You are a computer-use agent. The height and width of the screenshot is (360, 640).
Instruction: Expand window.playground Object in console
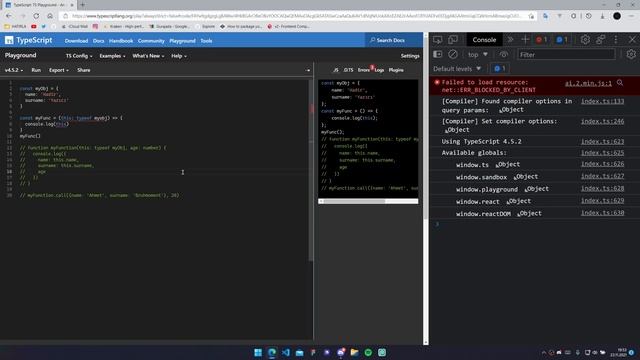(x=537, y=189)
